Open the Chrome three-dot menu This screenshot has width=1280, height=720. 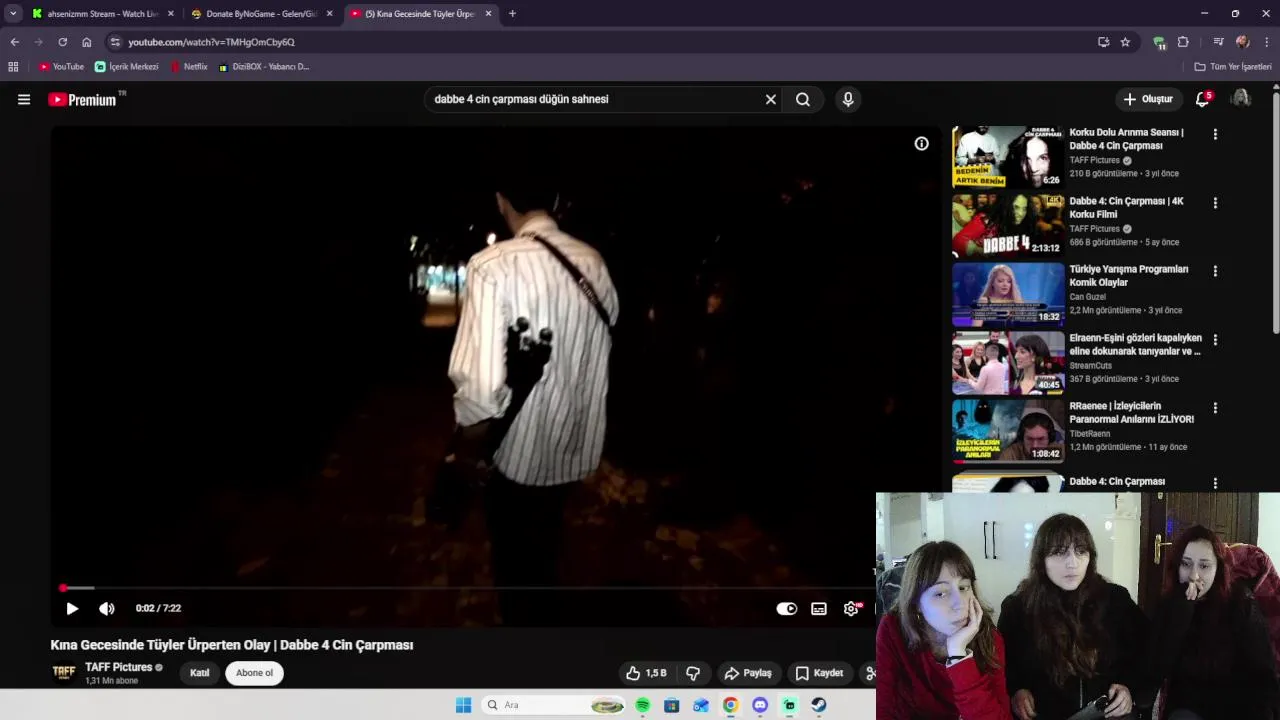(x=1267, y=42)
